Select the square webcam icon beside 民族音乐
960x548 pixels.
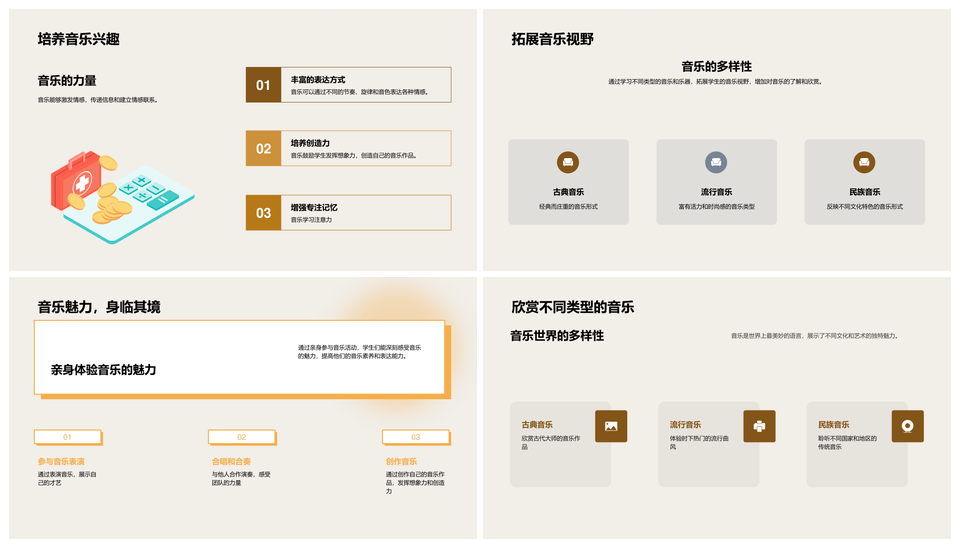[907, 426]
